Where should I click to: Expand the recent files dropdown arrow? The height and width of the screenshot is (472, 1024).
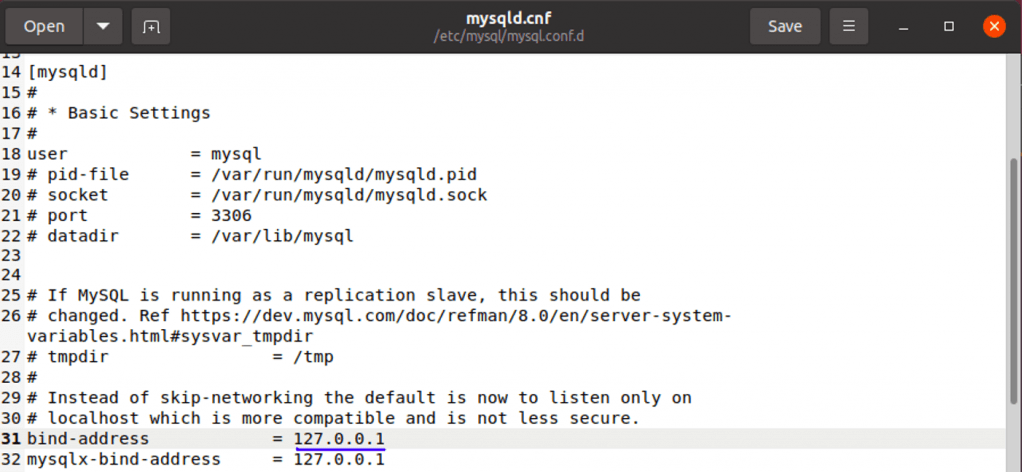click(103, 27)
